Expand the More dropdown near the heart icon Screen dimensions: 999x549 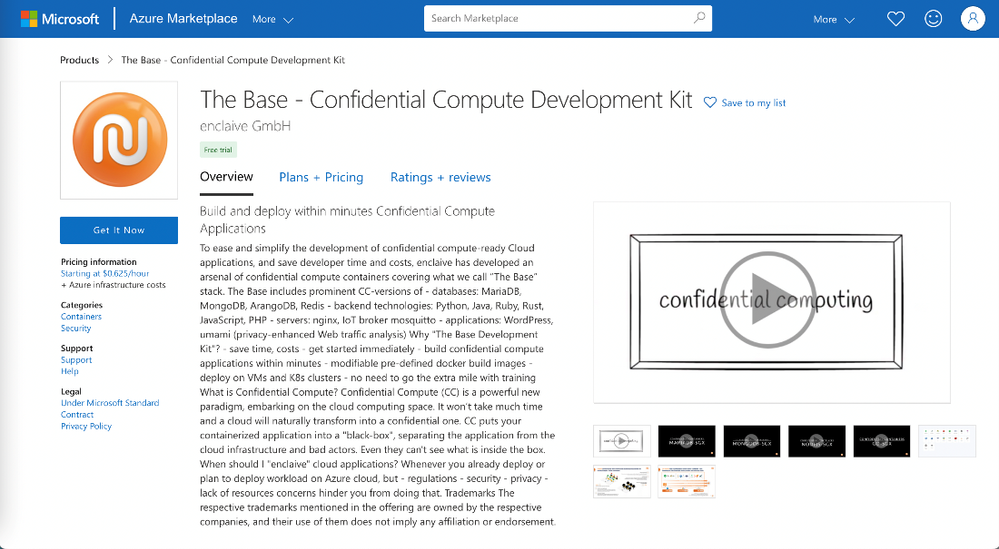pos(833,20)
